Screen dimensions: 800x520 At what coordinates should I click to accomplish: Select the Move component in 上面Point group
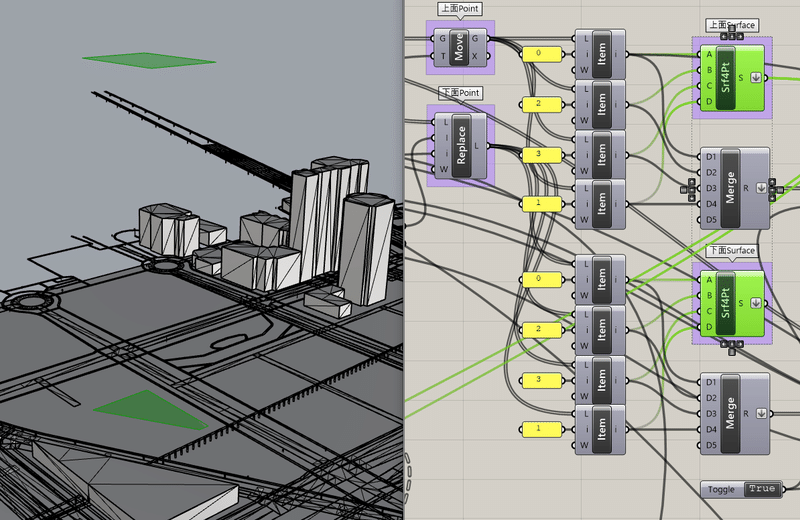coord(459,46)
